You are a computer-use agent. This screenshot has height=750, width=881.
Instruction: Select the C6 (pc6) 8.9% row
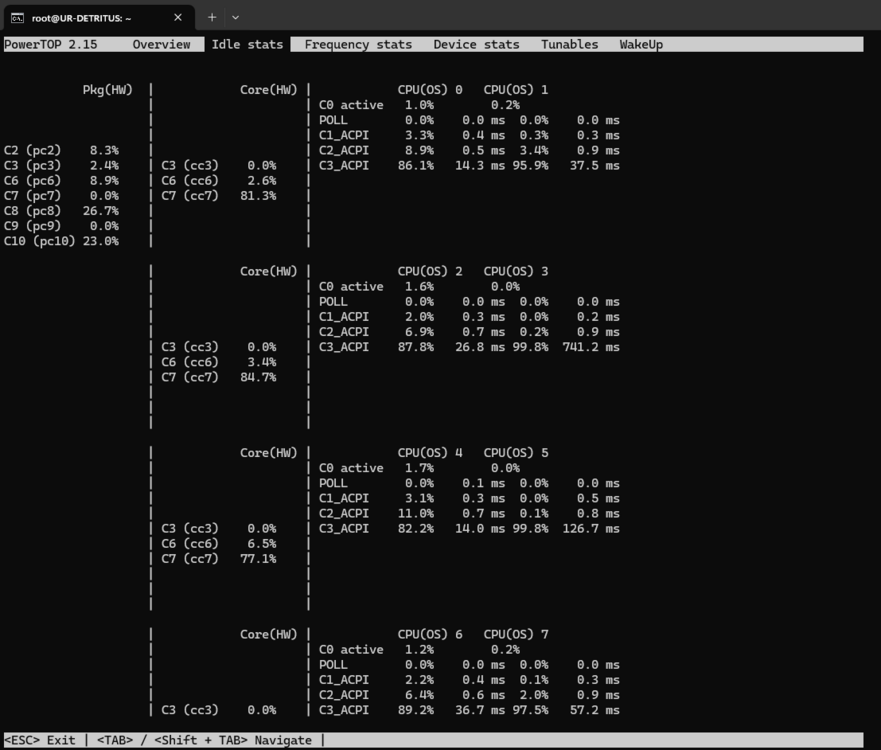point(61,181)
